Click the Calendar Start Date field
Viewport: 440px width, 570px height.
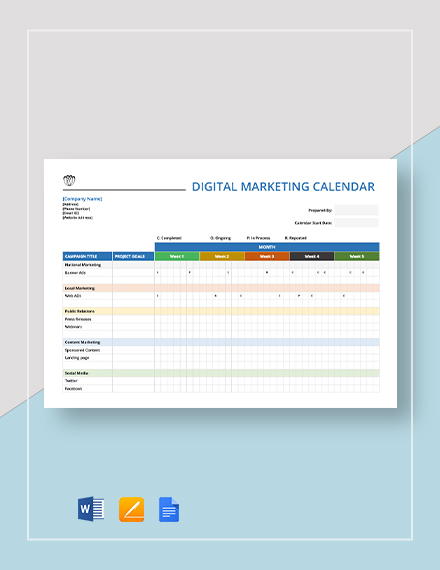coord(356,222)
